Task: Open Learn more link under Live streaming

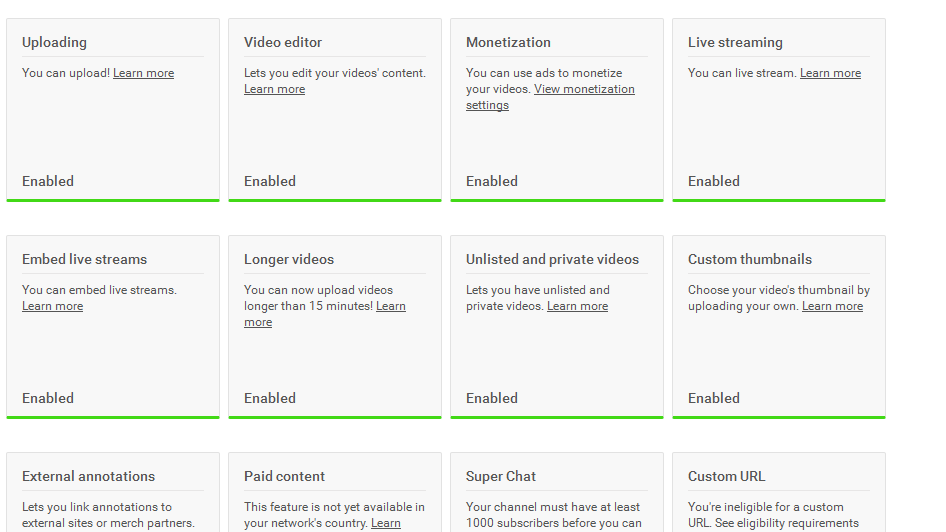Action: 830,73
